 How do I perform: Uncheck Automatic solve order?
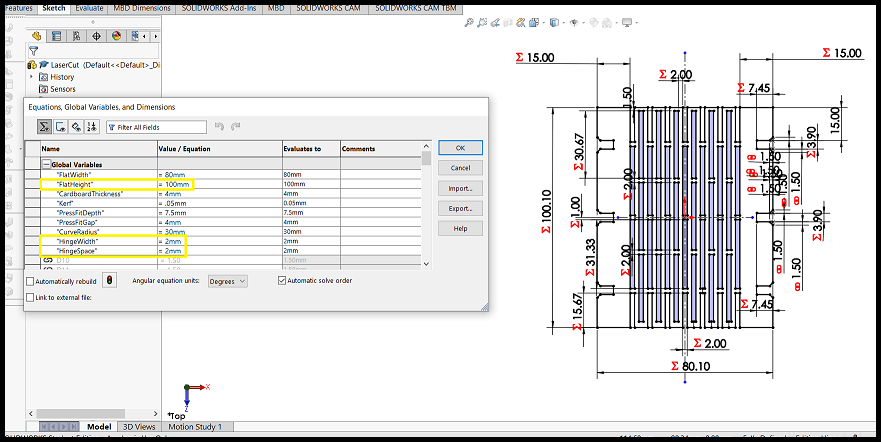(282, 281)
